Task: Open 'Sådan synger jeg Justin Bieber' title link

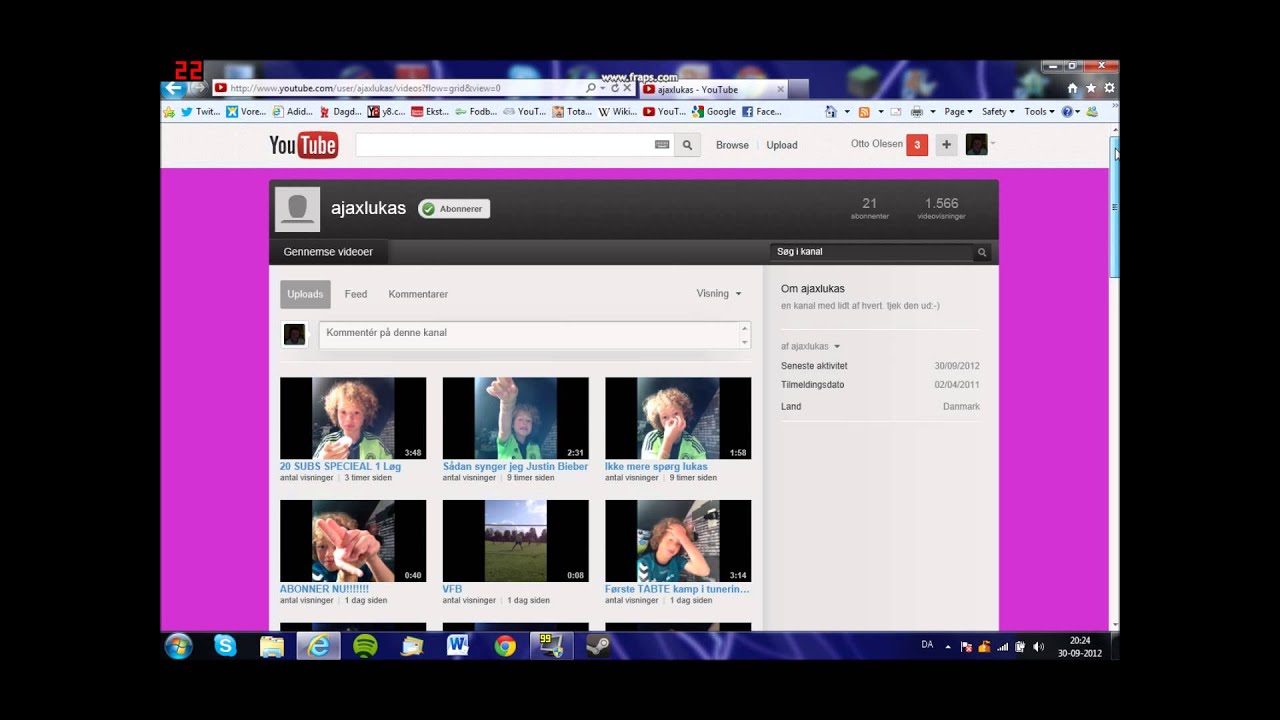Action: click(x=515, y=466)
